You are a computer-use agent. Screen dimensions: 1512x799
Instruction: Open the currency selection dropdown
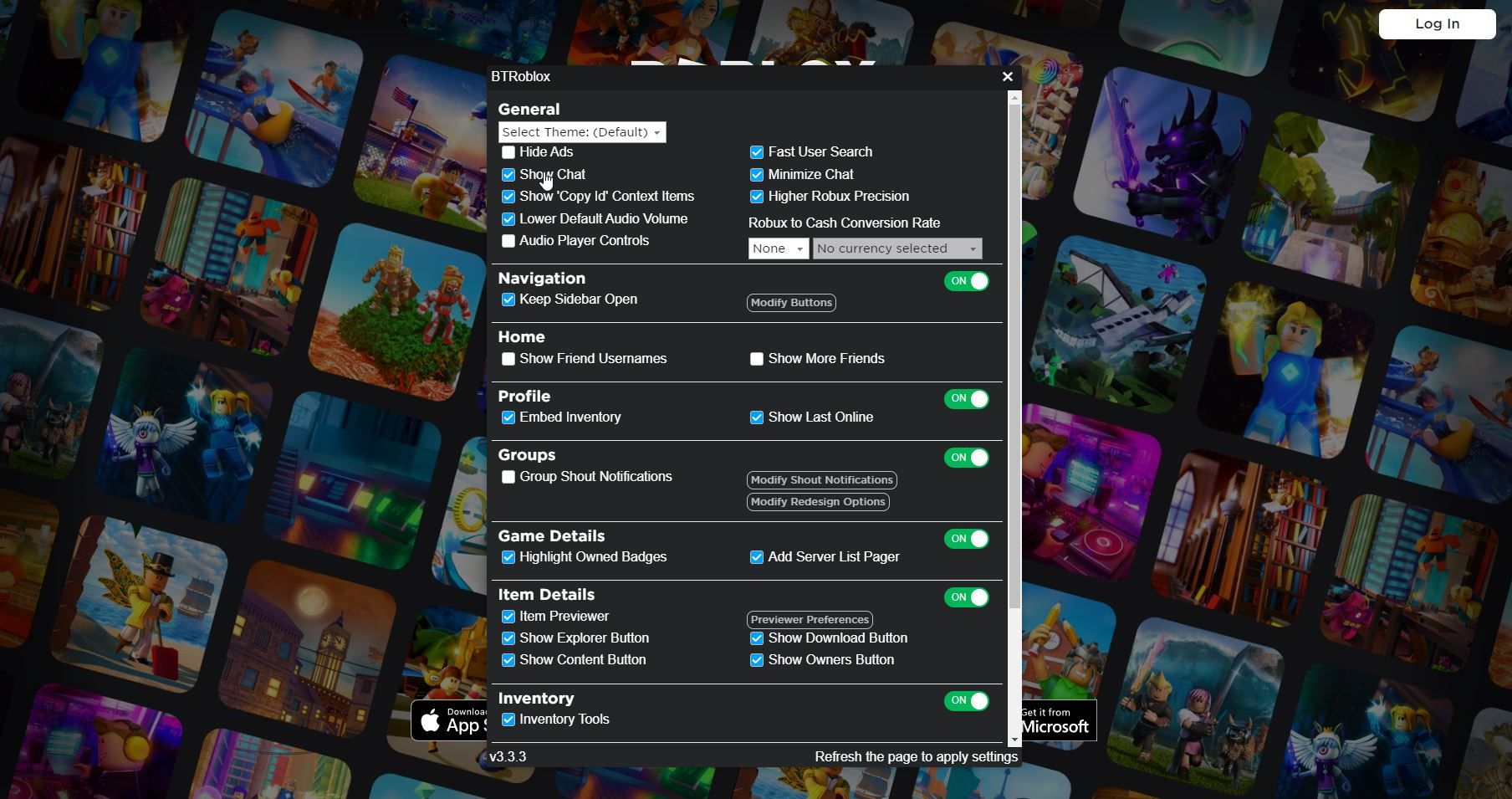(x=896, y=248)
